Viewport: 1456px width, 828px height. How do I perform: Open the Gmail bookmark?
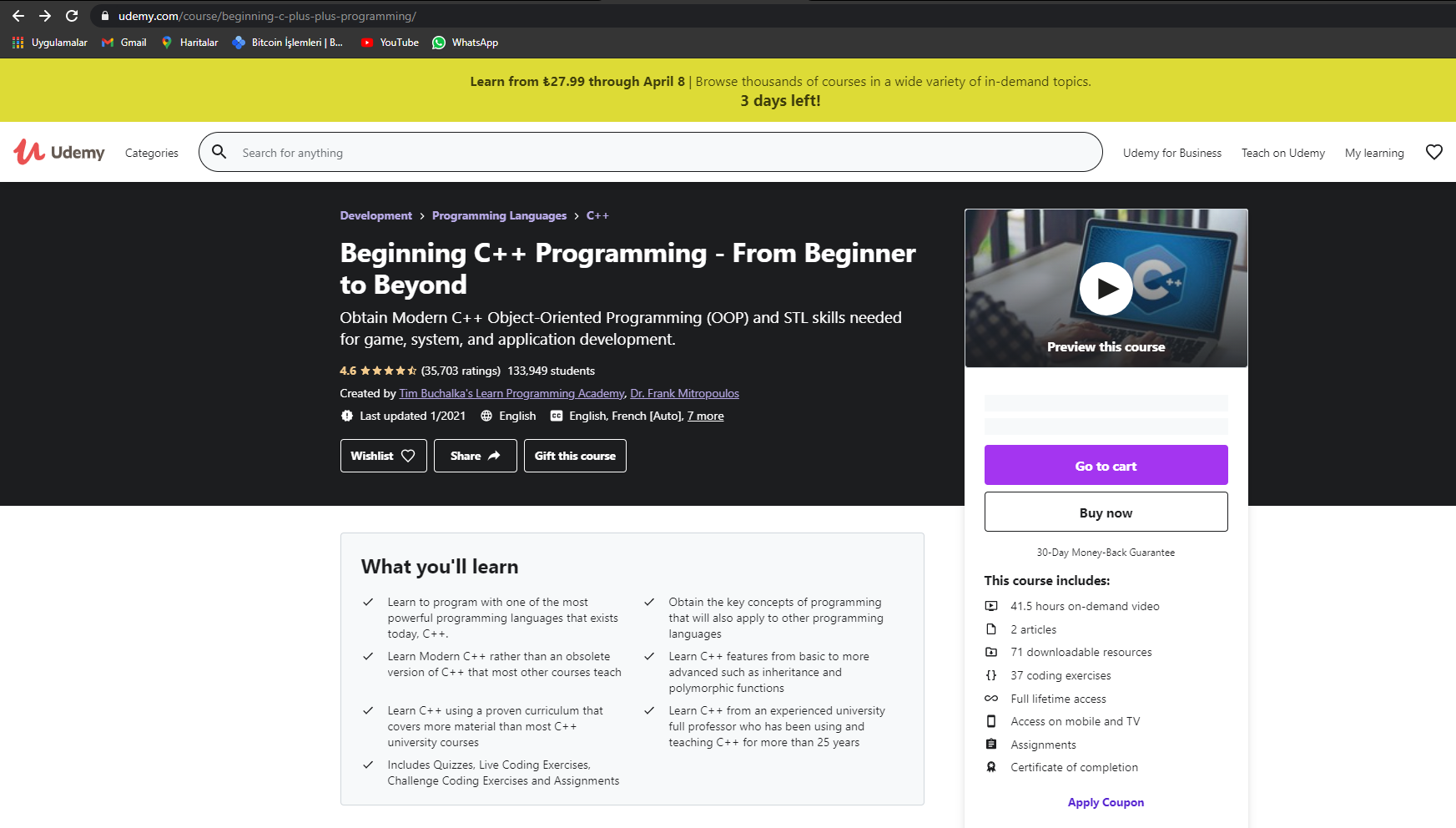(x=123, y=43)
